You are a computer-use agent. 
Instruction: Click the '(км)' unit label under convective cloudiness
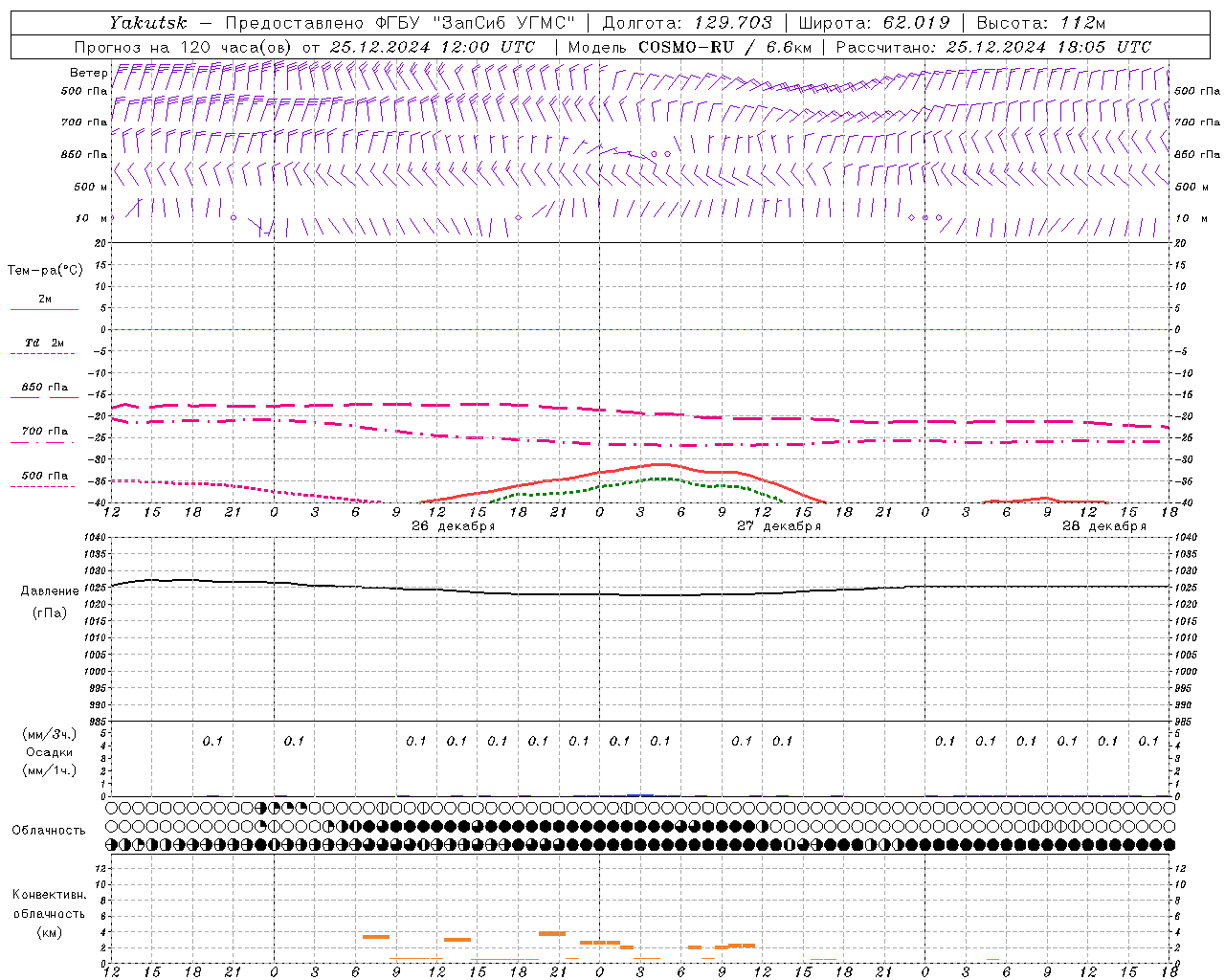click(x=49, y=932)
